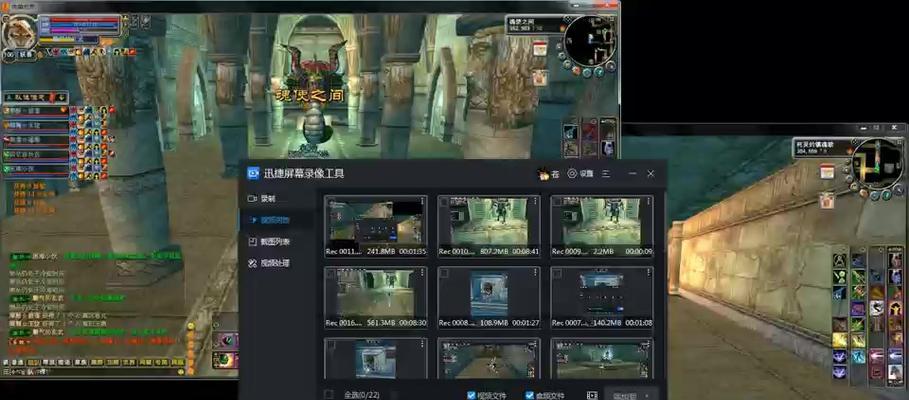Uncheck the 视频文件 video files checkbox
Screen dimensions: 909x400
[x=471, y=395]
